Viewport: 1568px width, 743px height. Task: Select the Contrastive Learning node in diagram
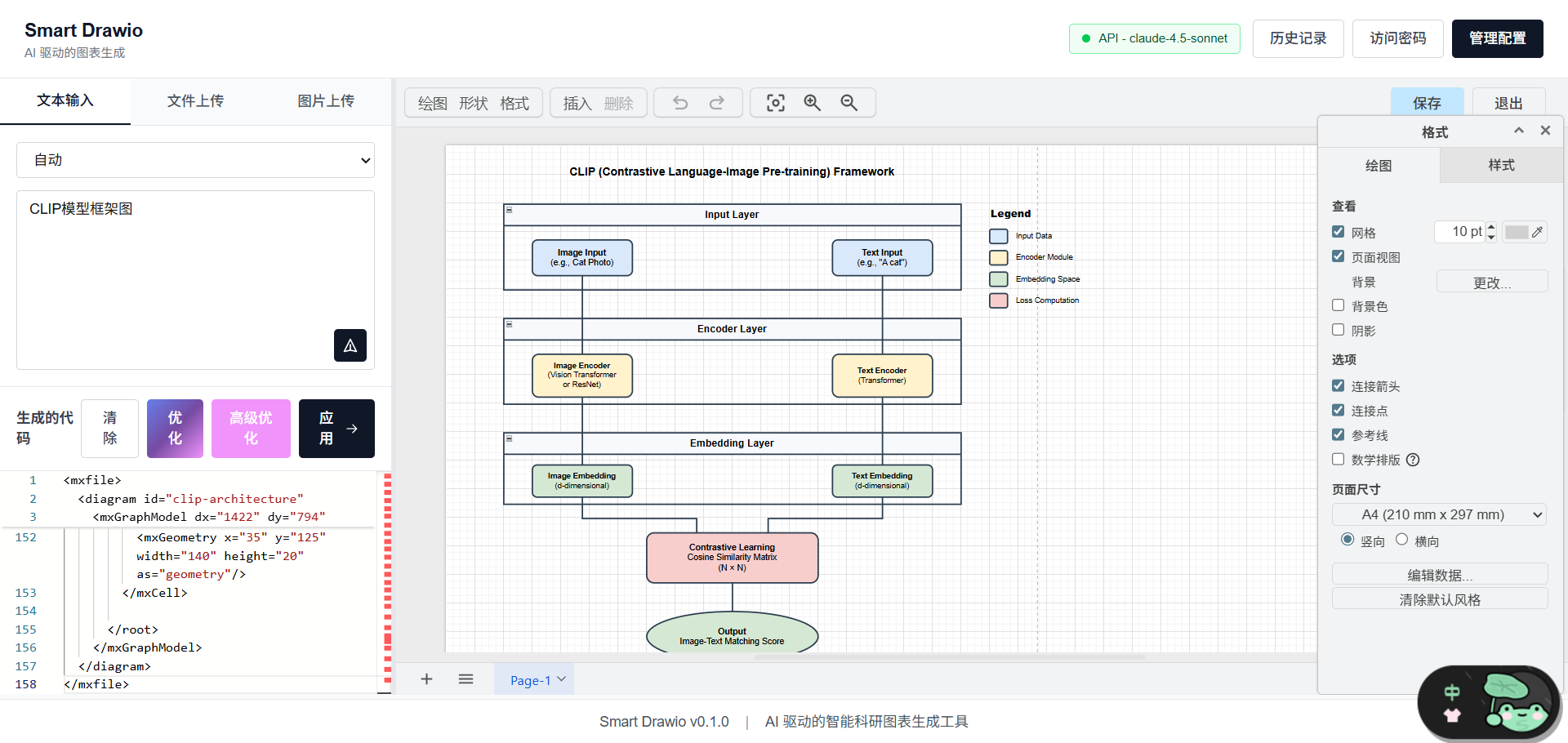pyautogui.click(x=733, y=558)
